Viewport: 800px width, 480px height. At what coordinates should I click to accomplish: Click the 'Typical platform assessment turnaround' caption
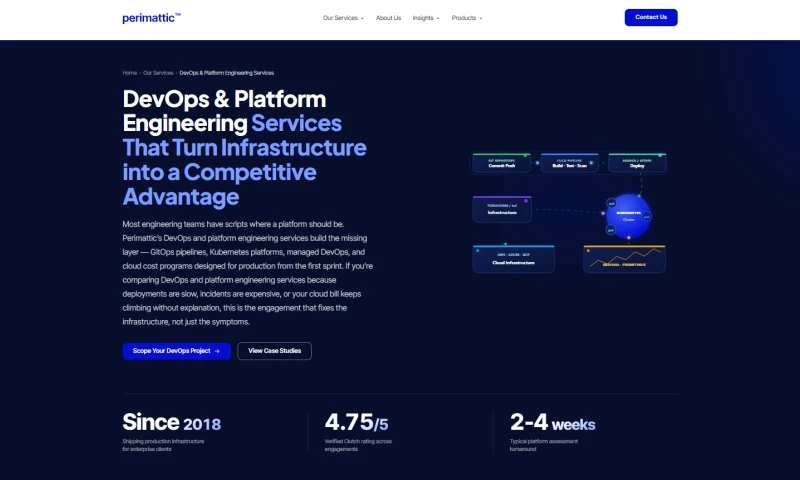pos(544,445)
